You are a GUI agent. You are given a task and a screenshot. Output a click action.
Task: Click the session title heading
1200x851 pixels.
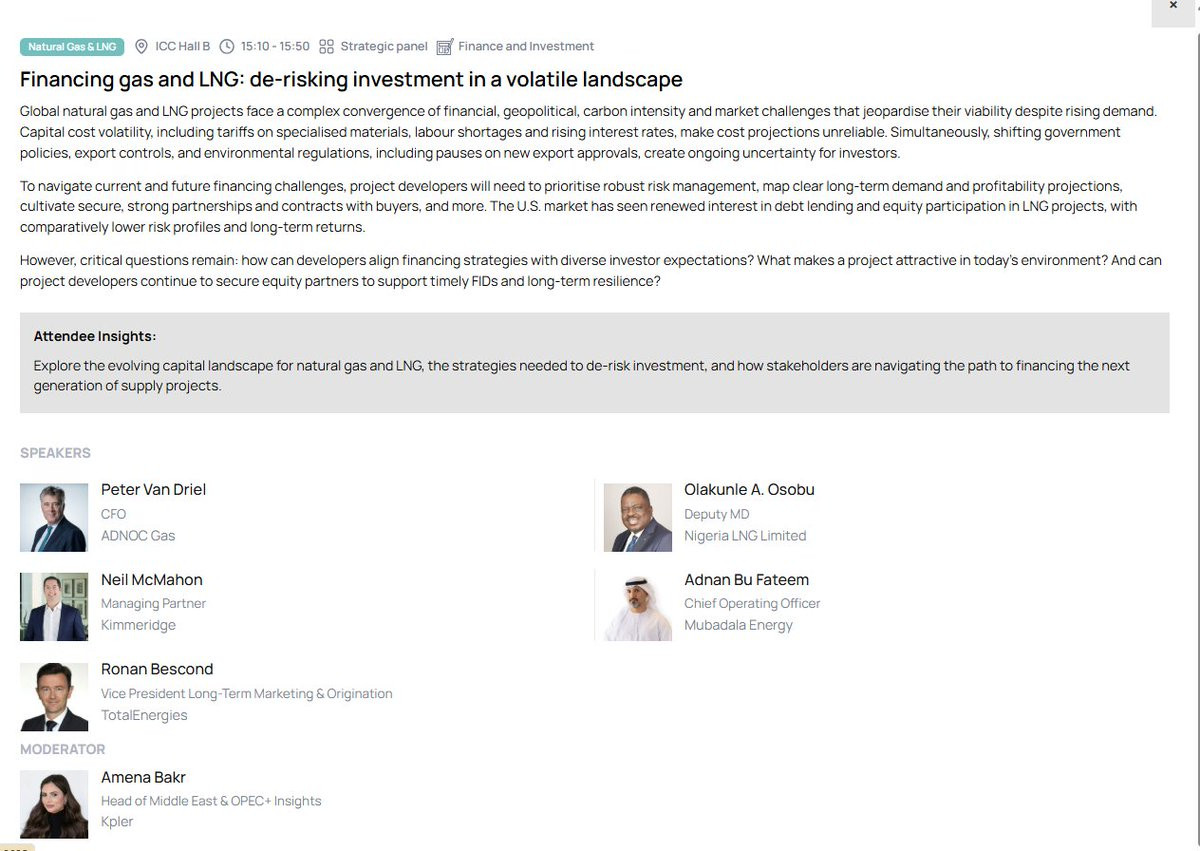(x=351, y=80)
